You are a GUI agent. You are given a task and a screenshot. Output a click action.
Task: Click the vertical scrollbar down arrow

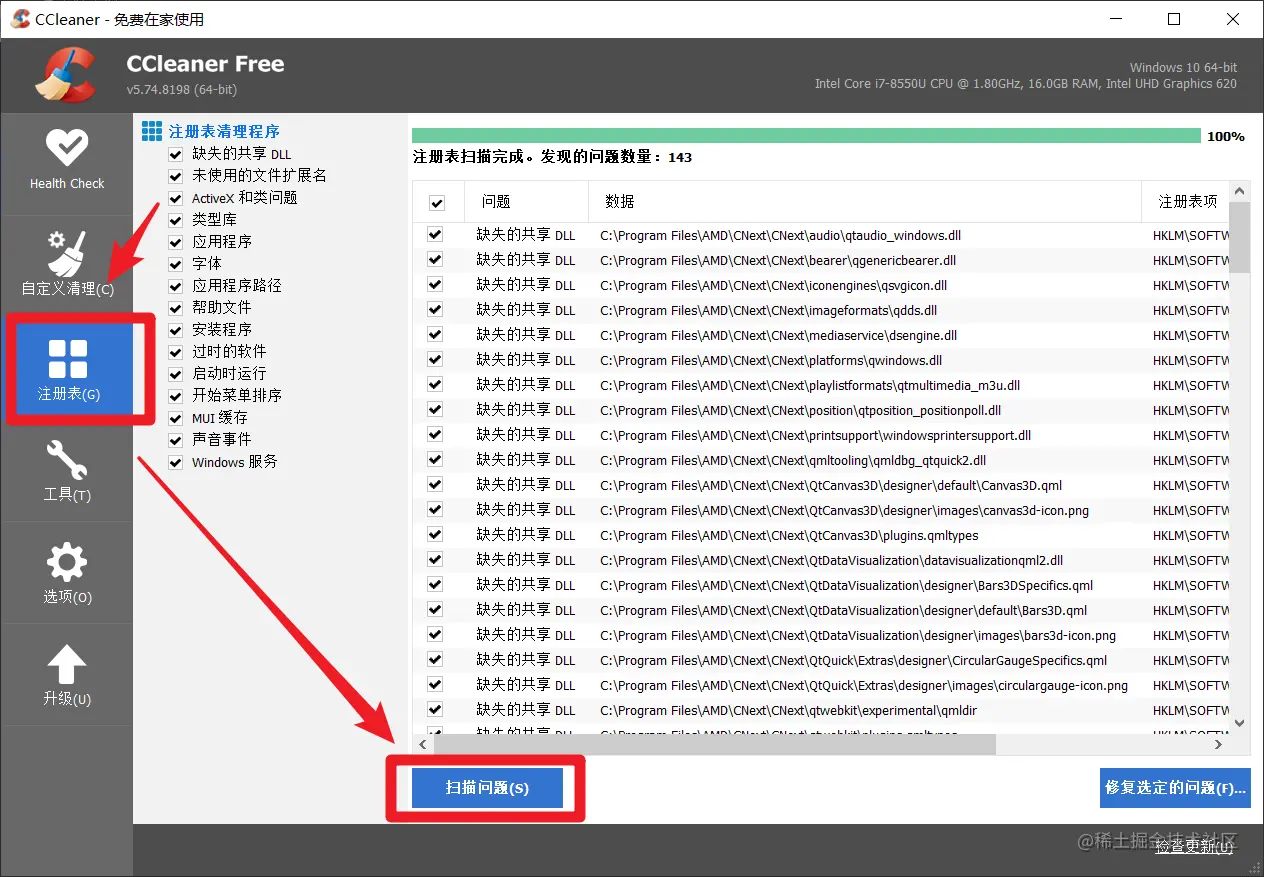1240,723
